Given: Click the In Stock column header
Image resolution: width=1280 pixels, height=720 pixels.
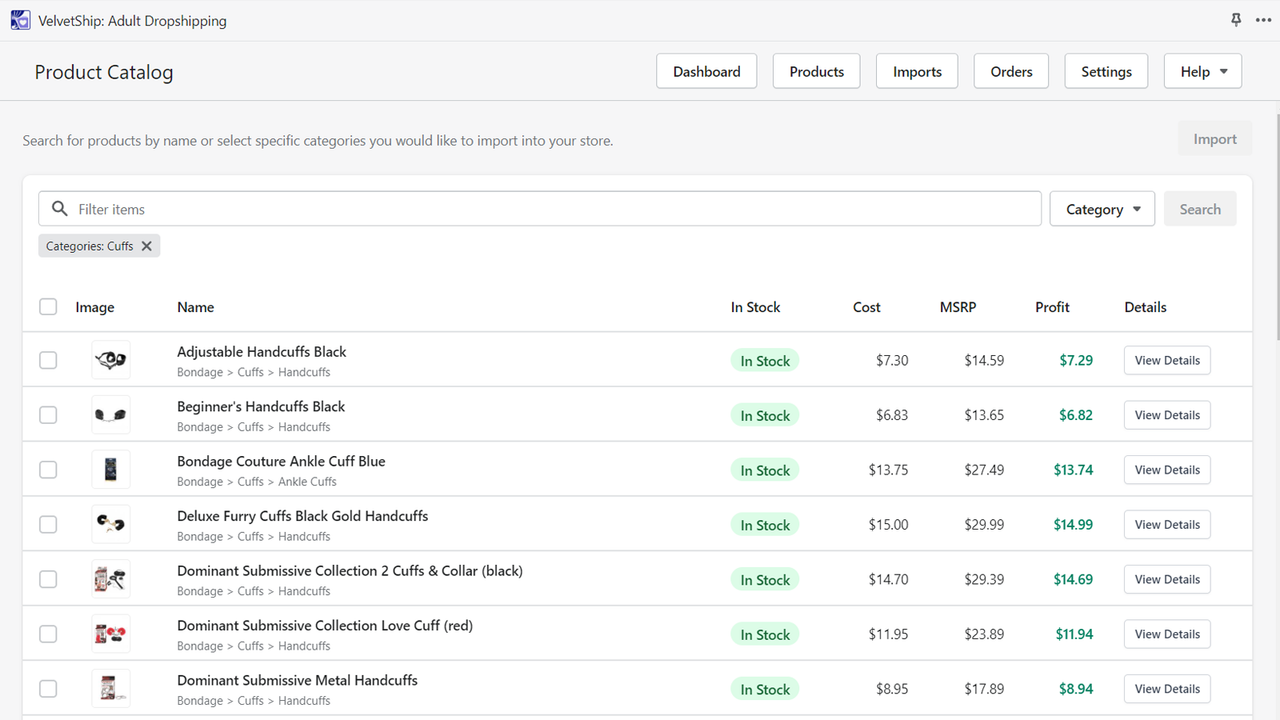Looking at the screenshot, I should pos(756,307).
